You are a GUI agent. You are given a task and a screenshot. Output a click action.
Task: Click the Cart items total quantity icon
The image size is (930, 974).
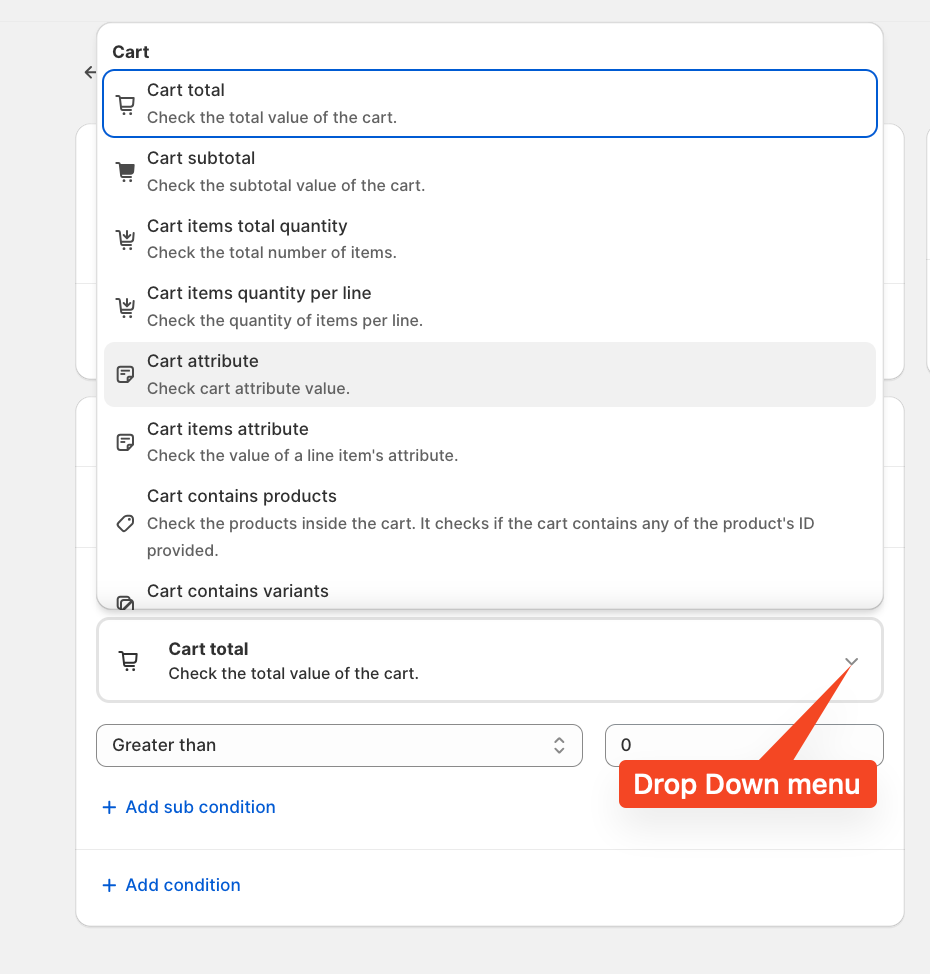125,239
